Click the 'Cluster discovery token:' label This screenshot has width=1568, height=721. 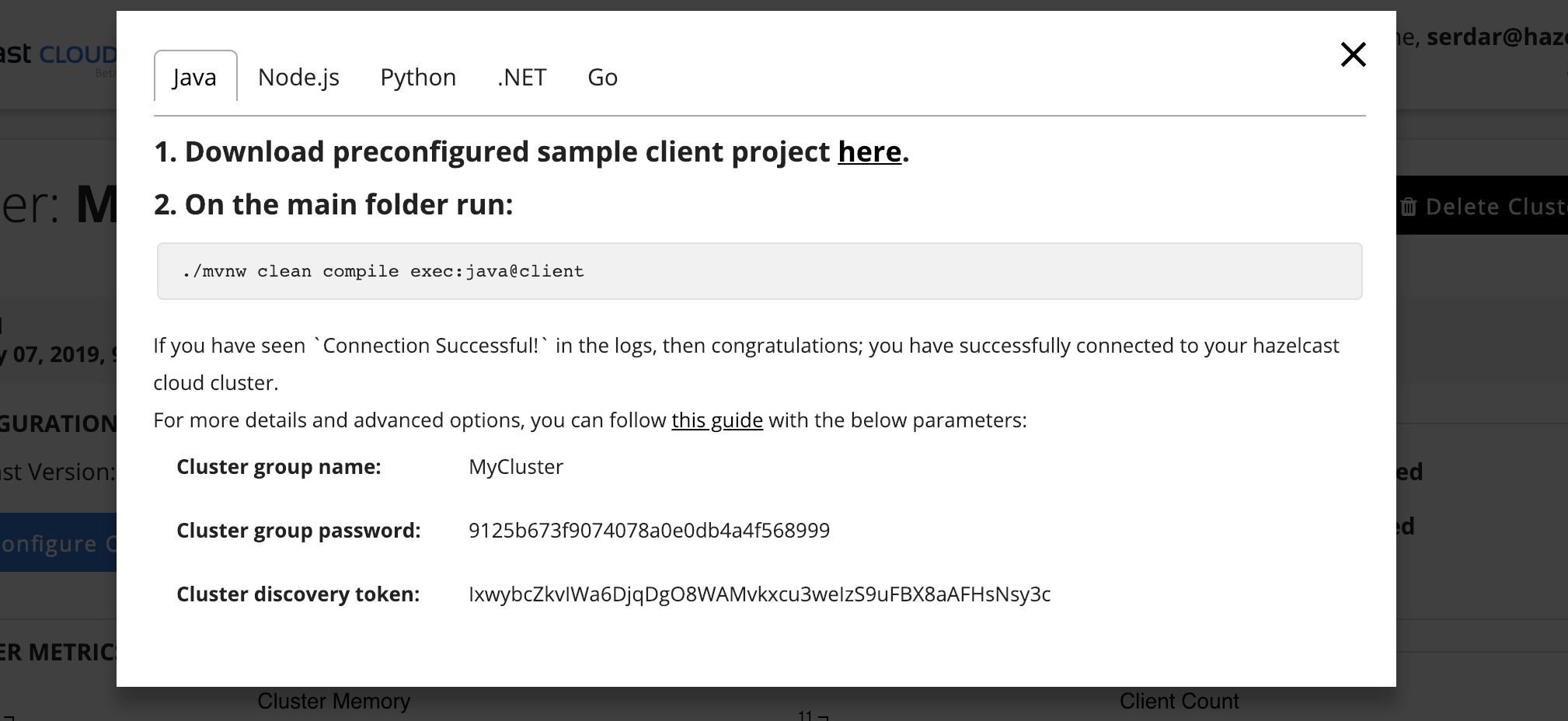[298, 594]
